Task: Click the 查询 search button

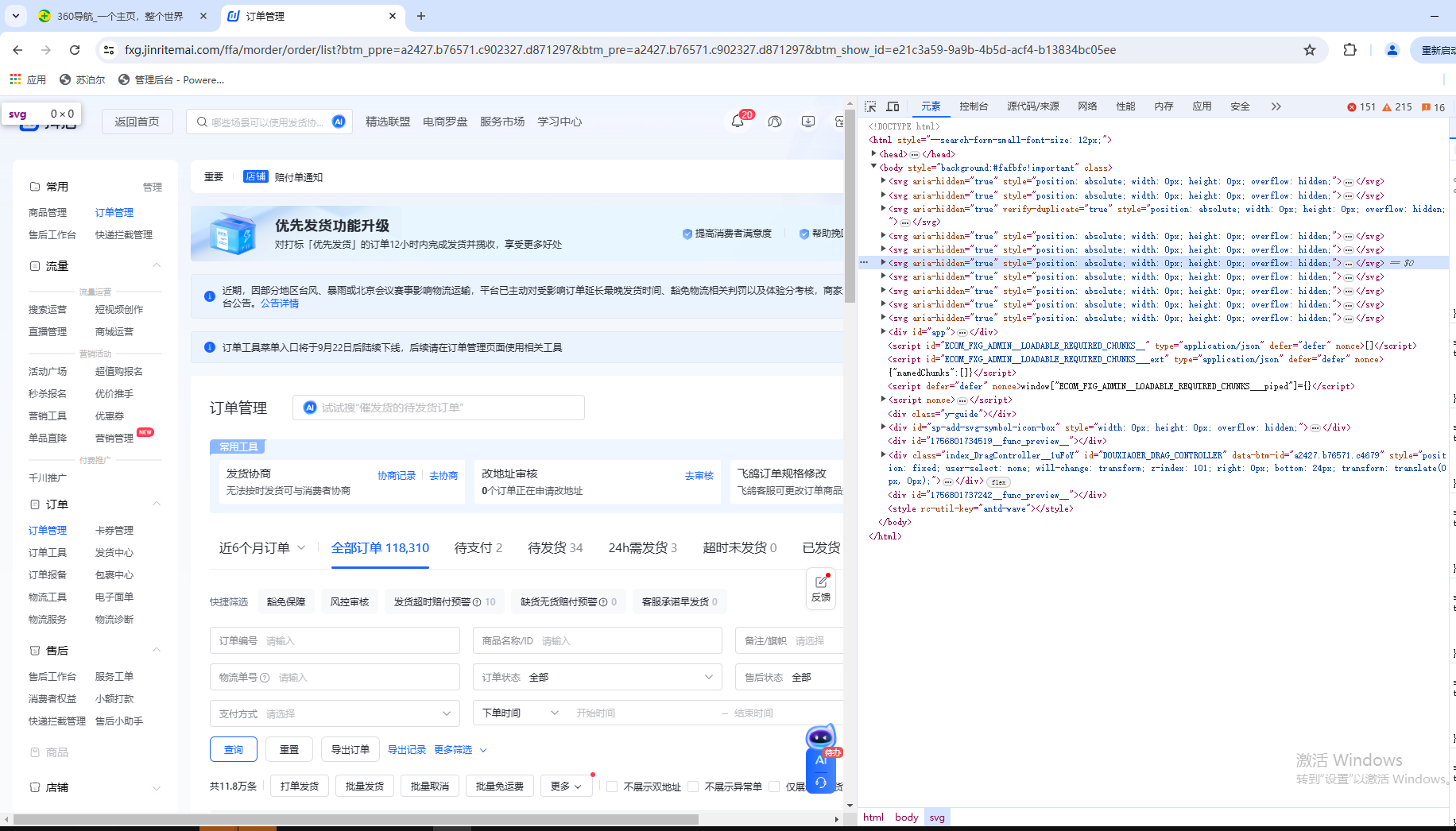Action: click(234, 749)
